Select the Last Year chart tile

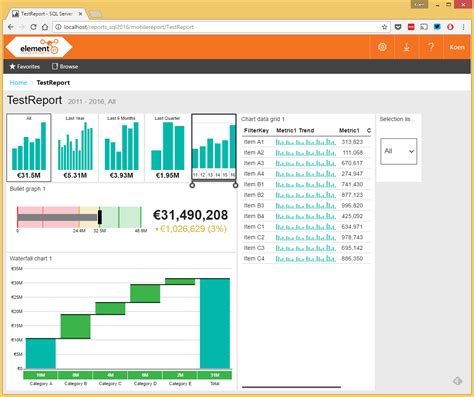[x=75, y=148]
